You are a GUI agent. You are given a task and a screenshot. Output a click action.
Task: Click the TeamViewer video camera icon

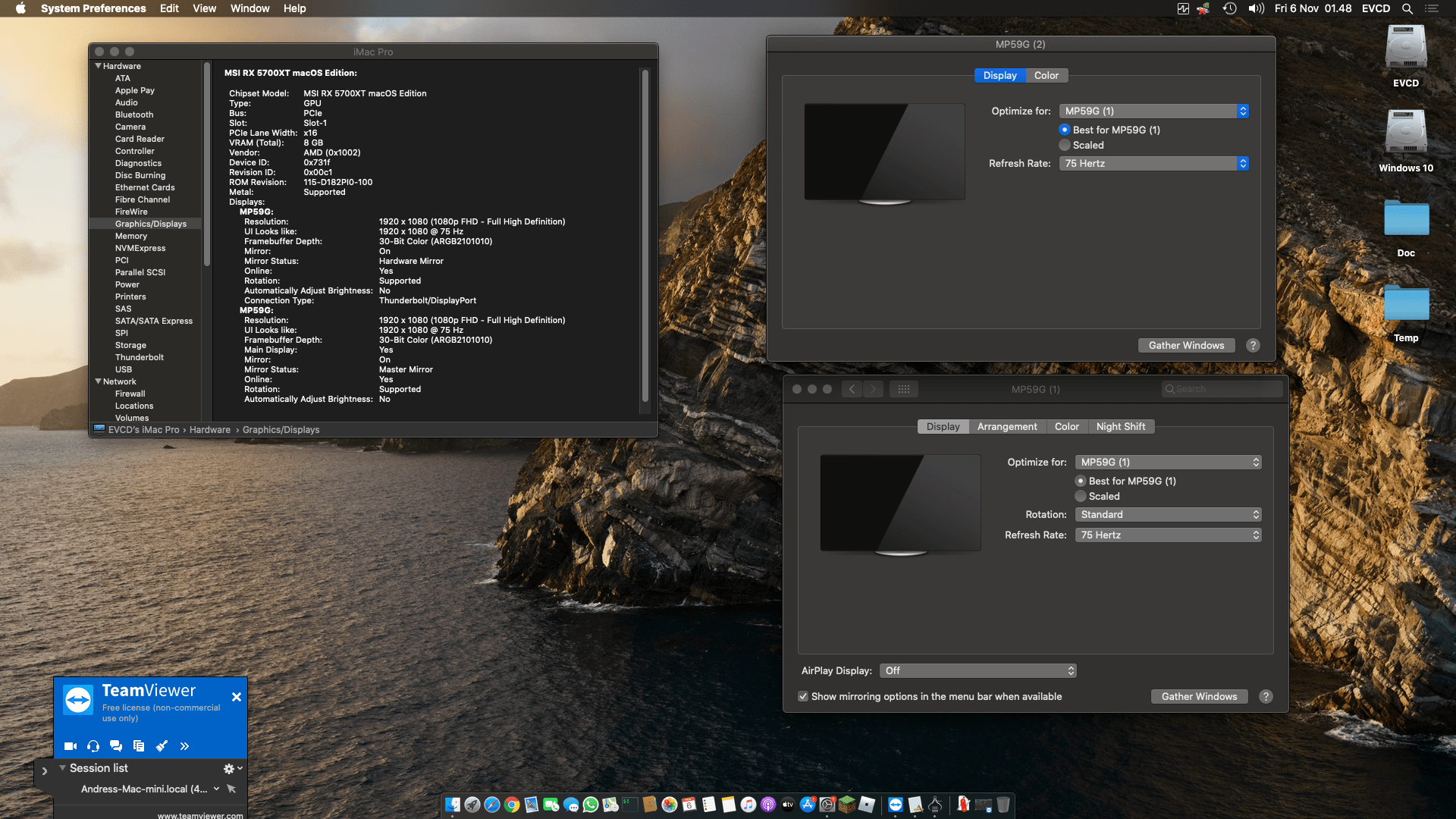pyautogui.click(x=71, y=746)
